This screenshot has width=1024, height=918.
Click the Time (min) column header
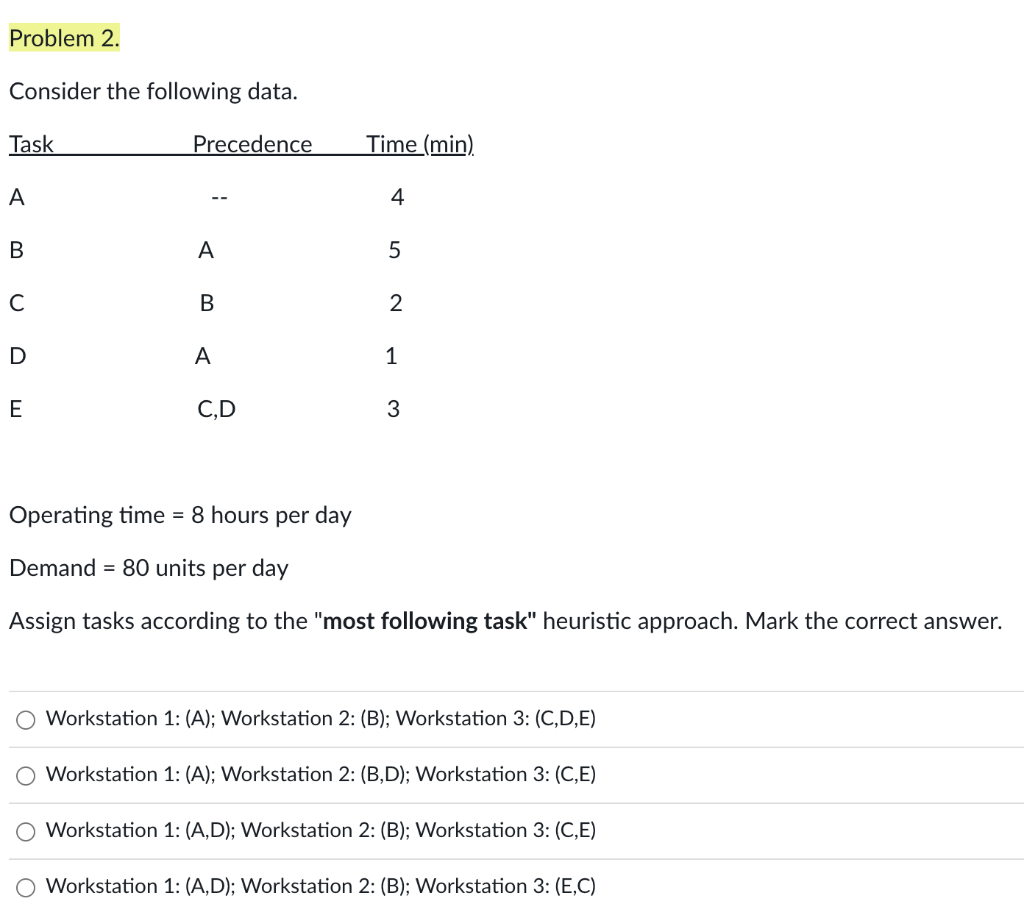(x=419, y=144)
